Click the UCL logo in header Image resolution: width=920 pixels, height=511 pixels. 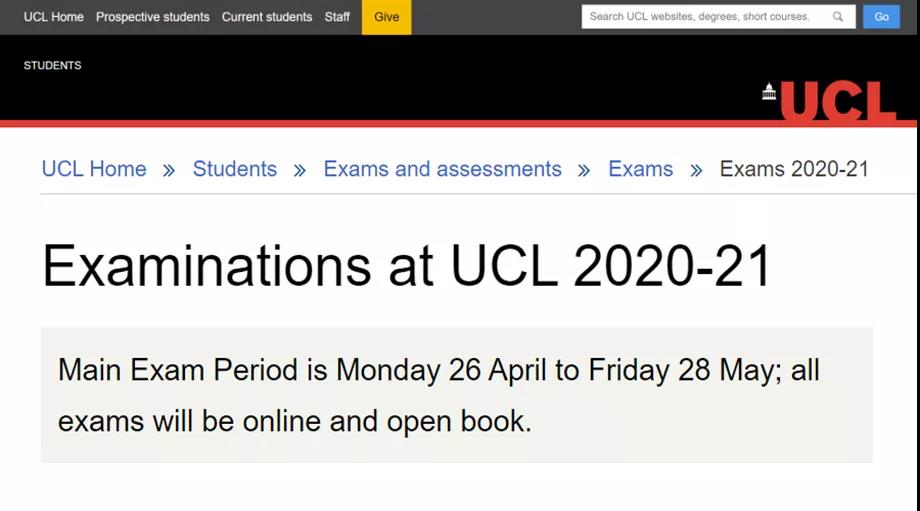tap(838, 102)
